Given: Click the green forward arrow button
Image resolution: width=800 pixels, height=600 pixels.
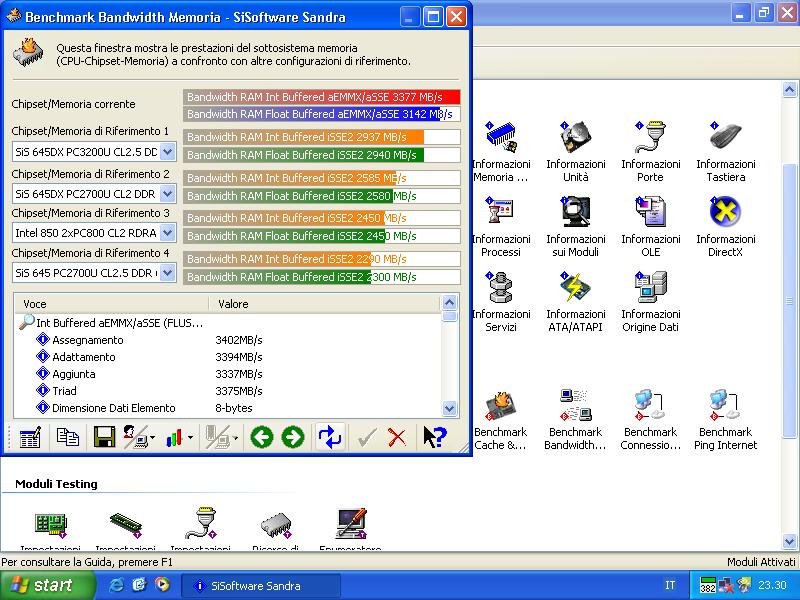Looking at the screenshot, I should (x=293, y=438).
